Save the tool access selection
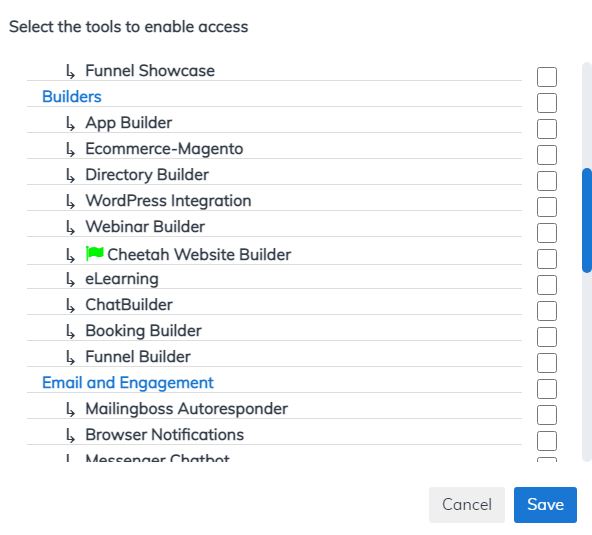 545,505
